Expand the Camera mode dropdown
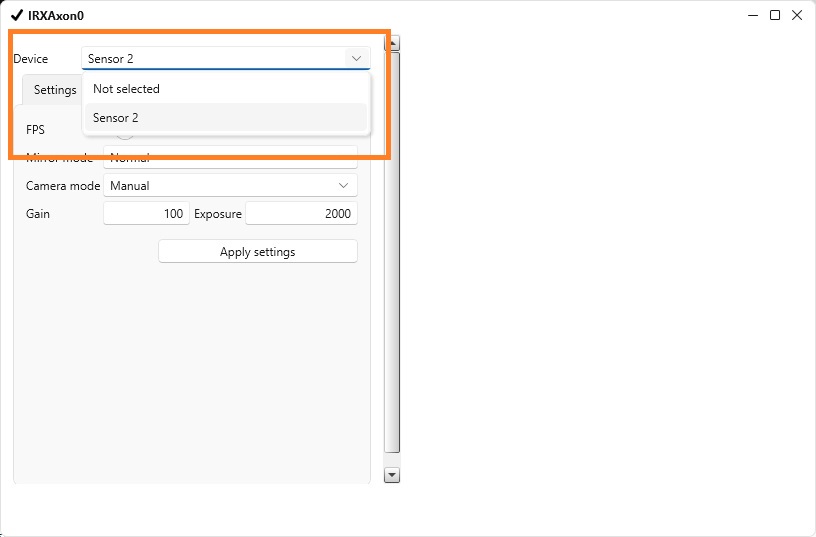The image size is (816, 537). point(230,185)
